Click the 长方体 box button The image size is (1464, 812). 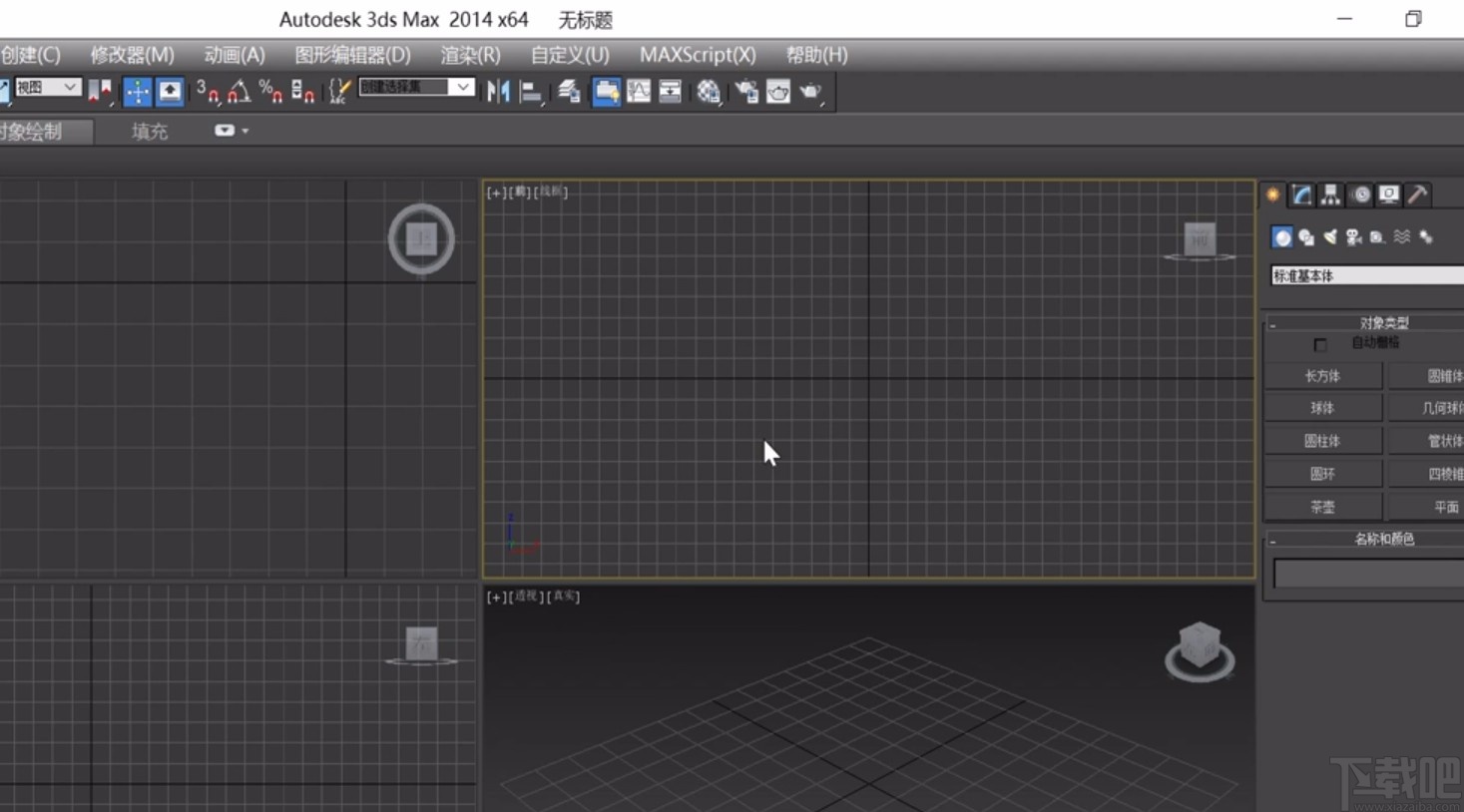click(x=1323, y=376)
